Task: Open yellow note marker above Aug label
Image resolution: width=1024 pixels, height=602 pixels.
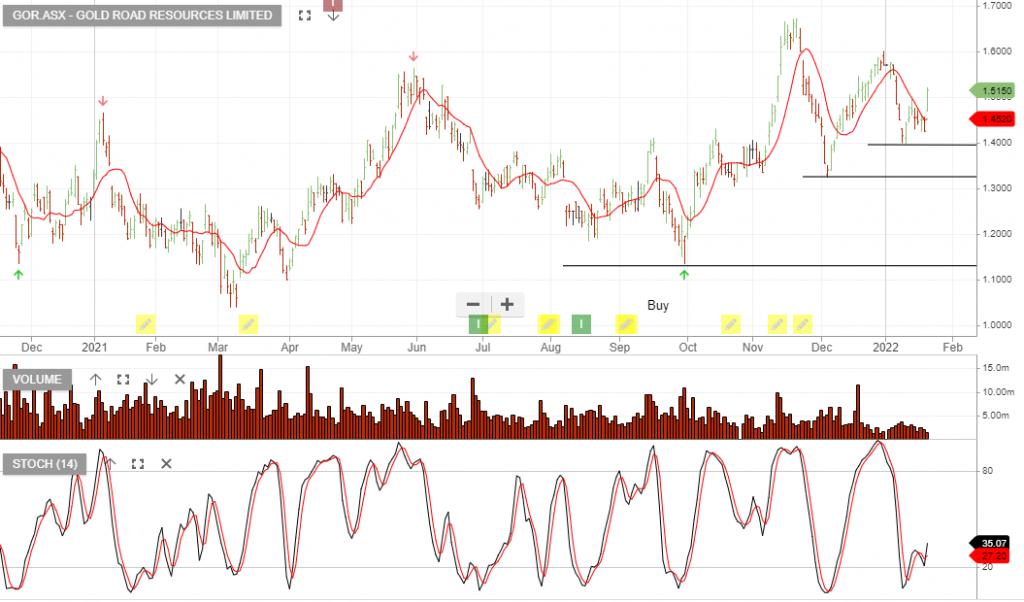Action: click(549, 324)
